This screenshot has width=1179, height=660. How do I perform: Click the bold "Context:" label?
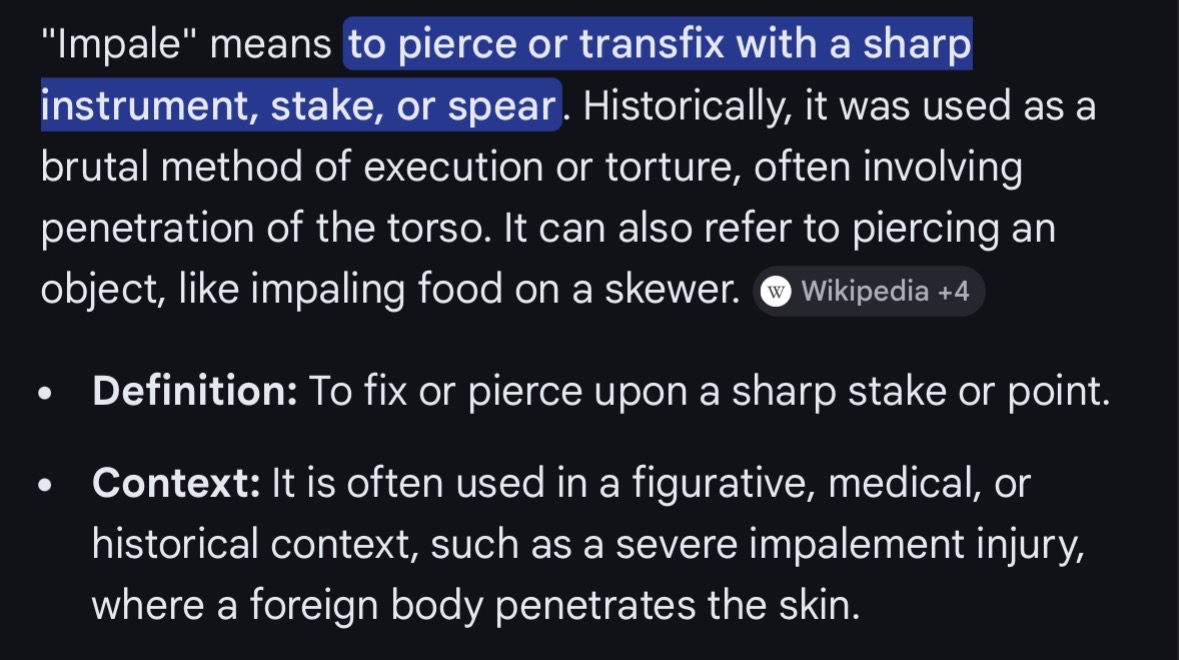pos(176,484)
